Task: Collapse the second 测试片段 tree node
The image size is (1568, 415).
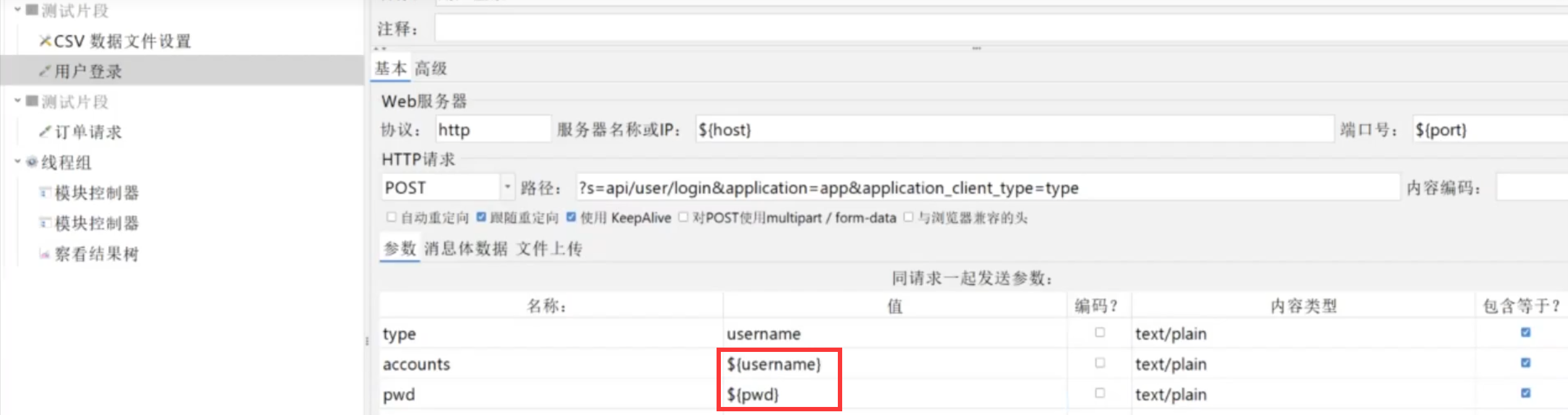Action: click(x=17, y=100)
